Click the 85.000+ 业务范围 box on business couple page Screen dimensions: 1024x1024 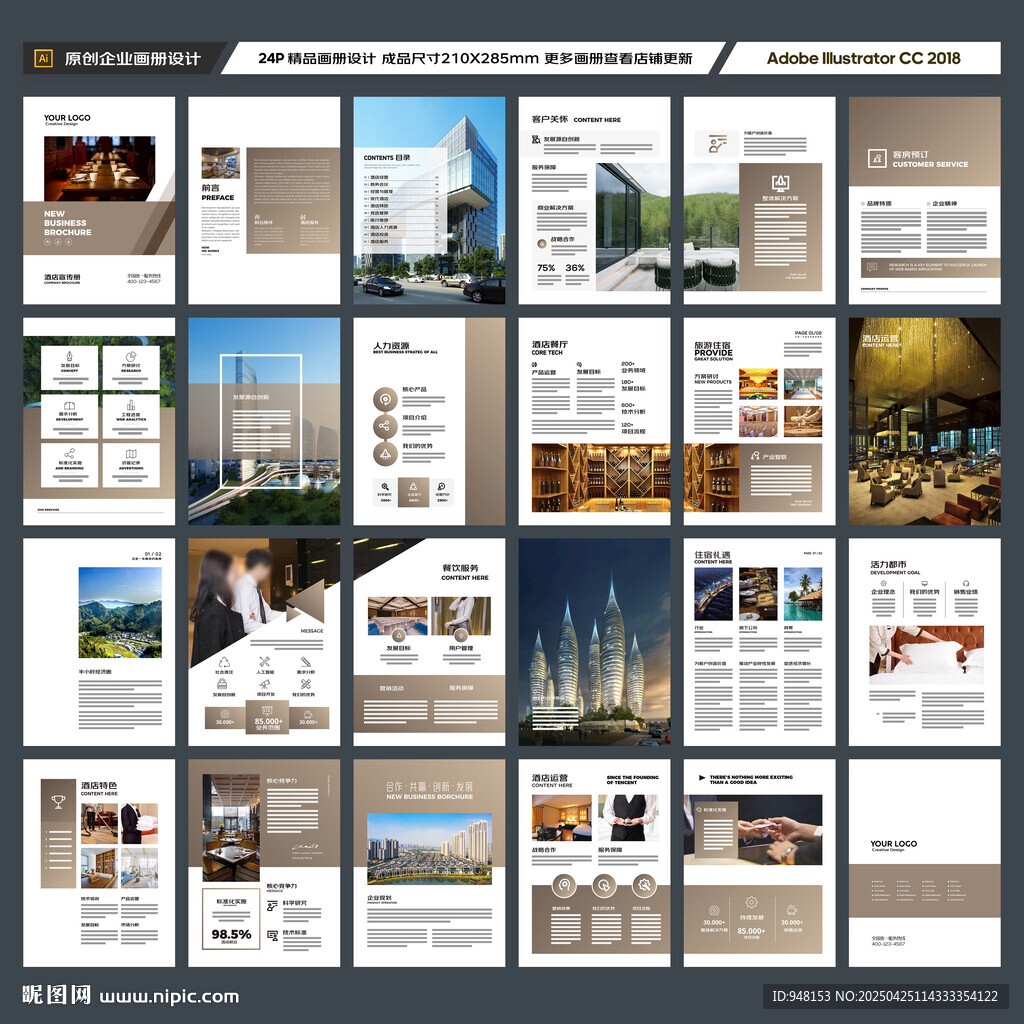(x=268, y=717)
